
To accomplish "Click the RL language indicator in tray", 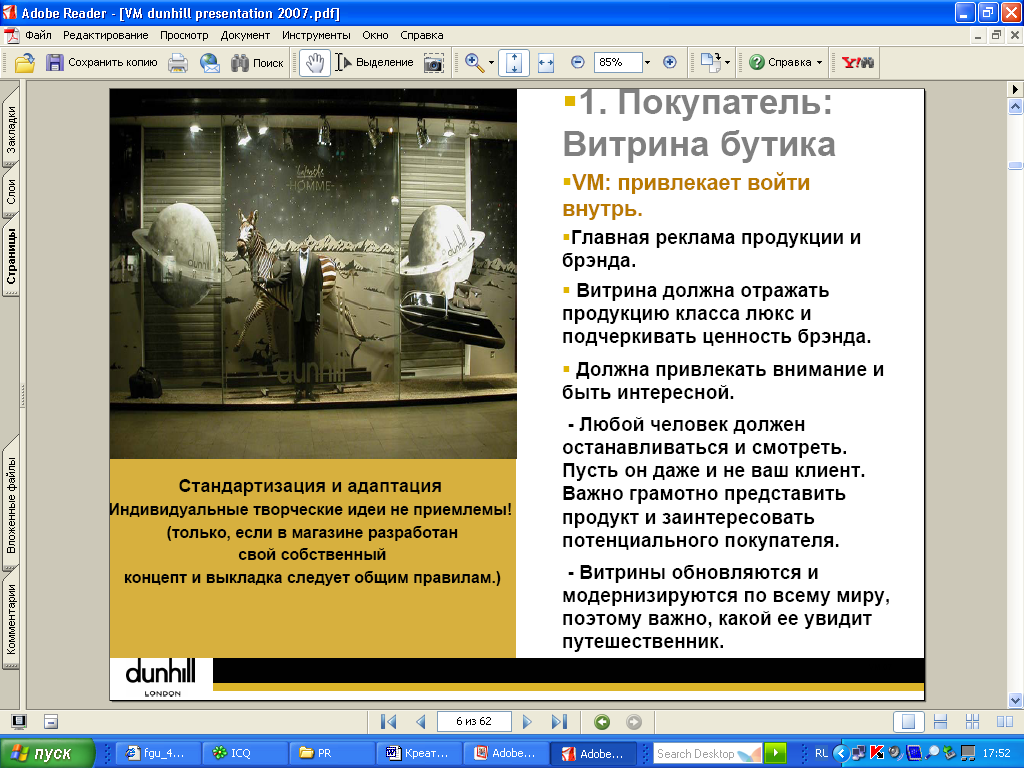I will click(x=821, y=753).
